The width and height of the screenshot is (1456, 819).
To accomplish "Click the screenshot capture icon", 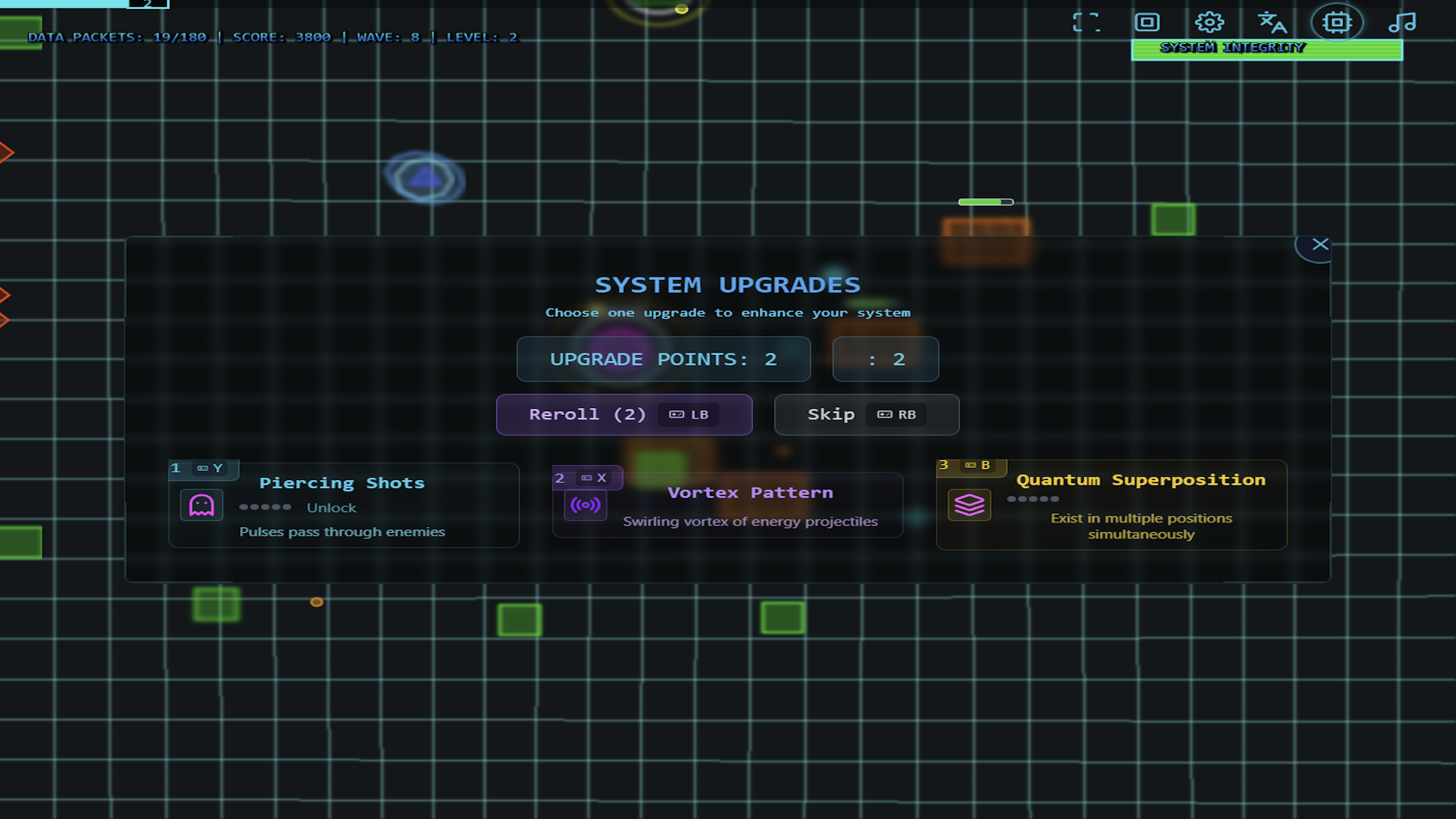I will [1147, 22].
